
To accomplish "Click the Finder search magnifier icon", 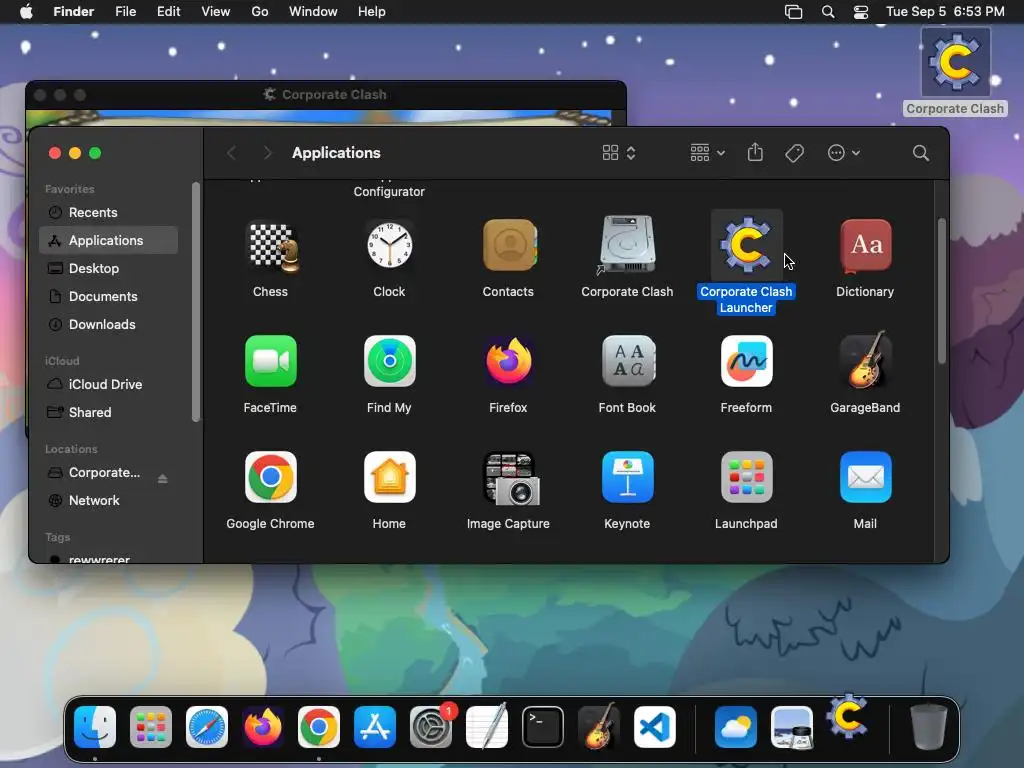I will 921,153.
